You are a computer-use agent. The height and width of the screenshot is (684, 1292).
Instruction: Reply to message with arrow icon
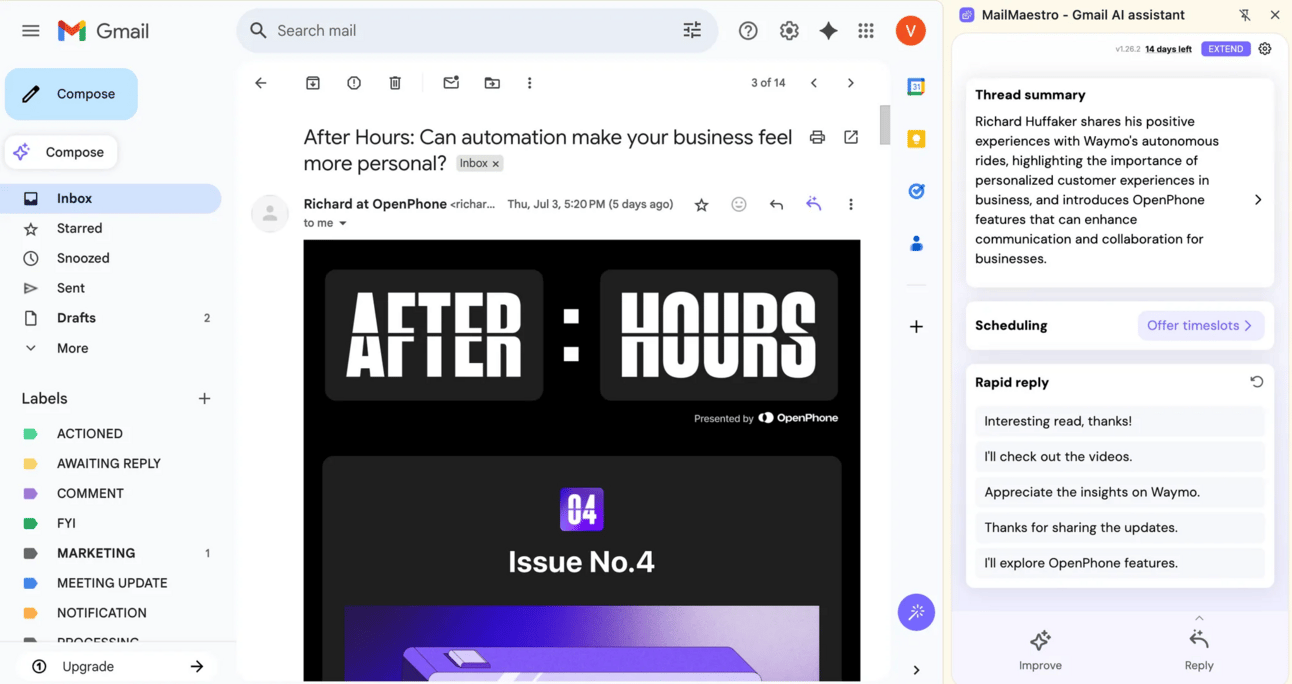pyautogui.click(x=776, y=205)
